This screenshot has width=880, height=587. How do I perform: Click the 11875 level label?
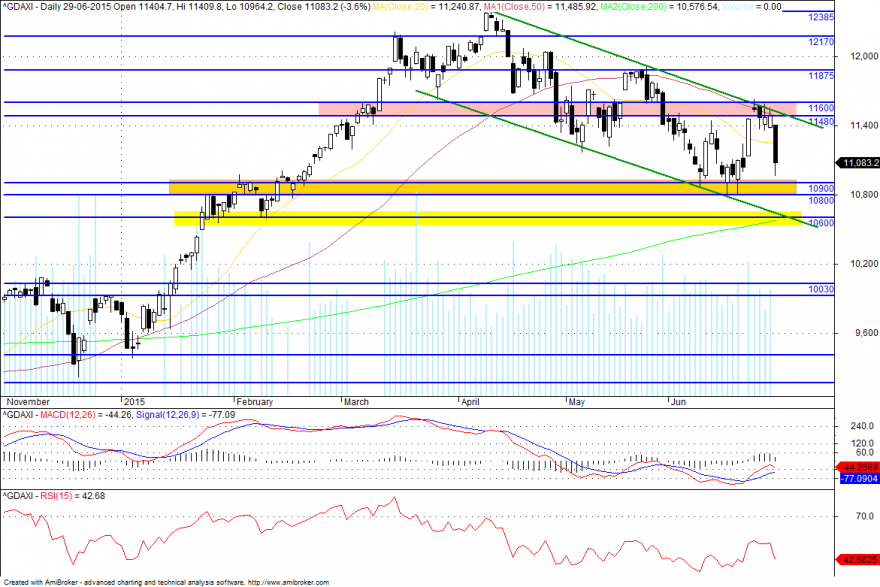[821, 76]
